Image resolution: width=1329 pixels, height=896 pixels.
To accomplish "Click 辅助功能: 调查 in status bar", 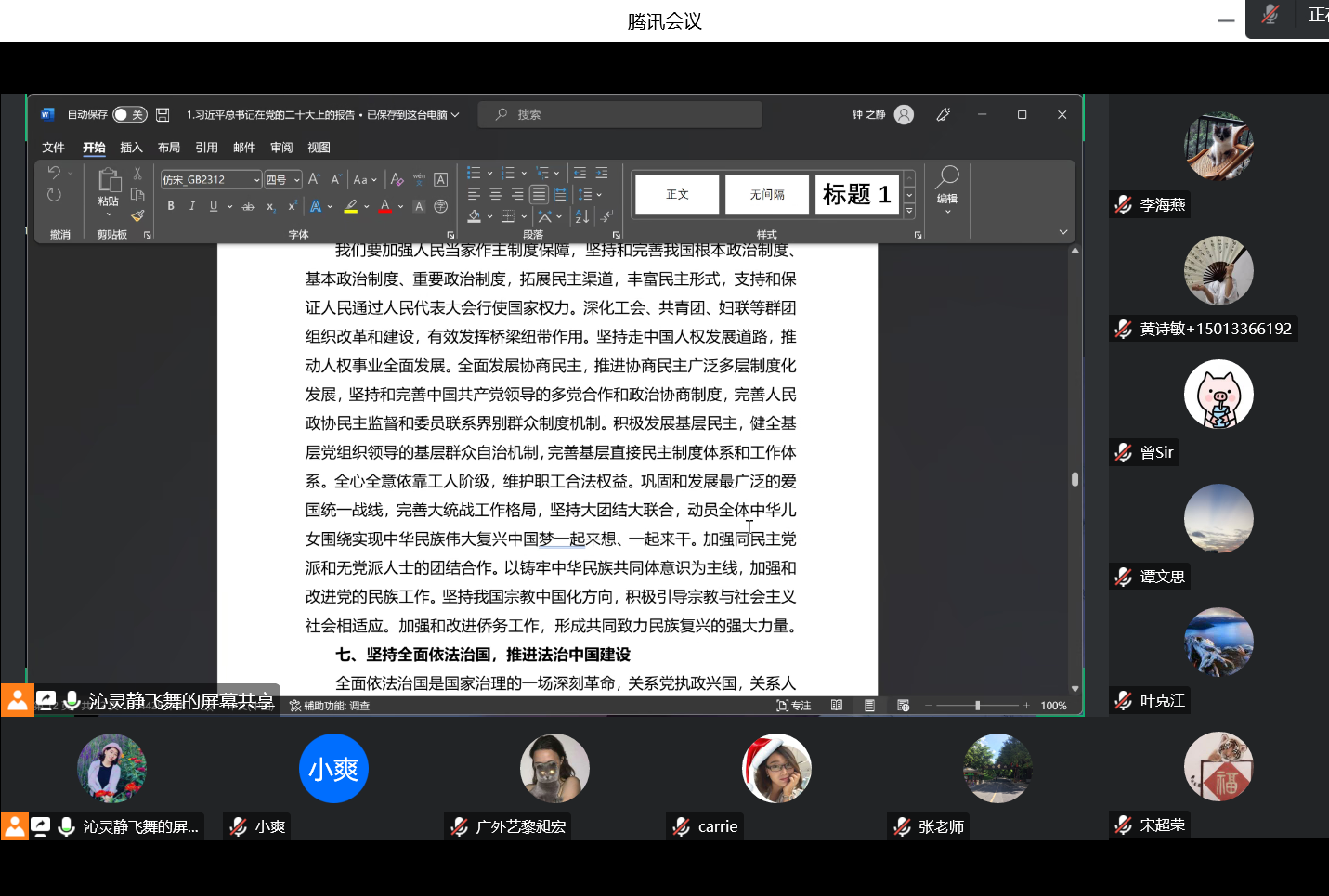I will [330, 706].
